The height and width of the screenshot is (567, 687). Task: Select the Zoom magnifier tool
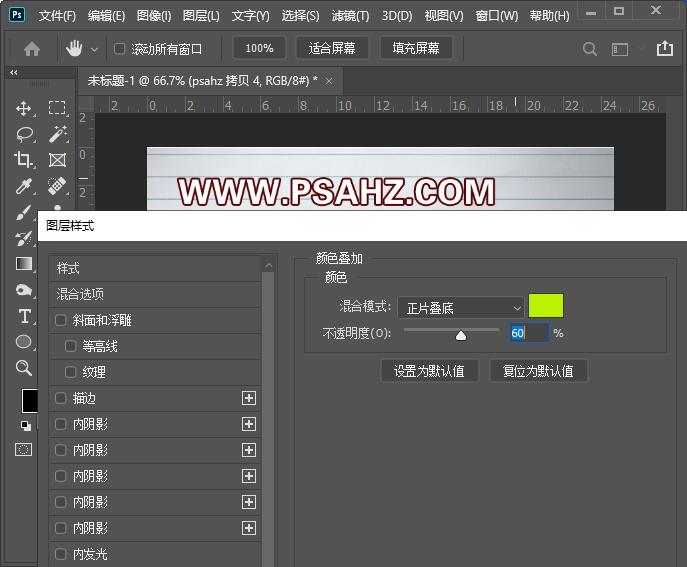point(24,368)
